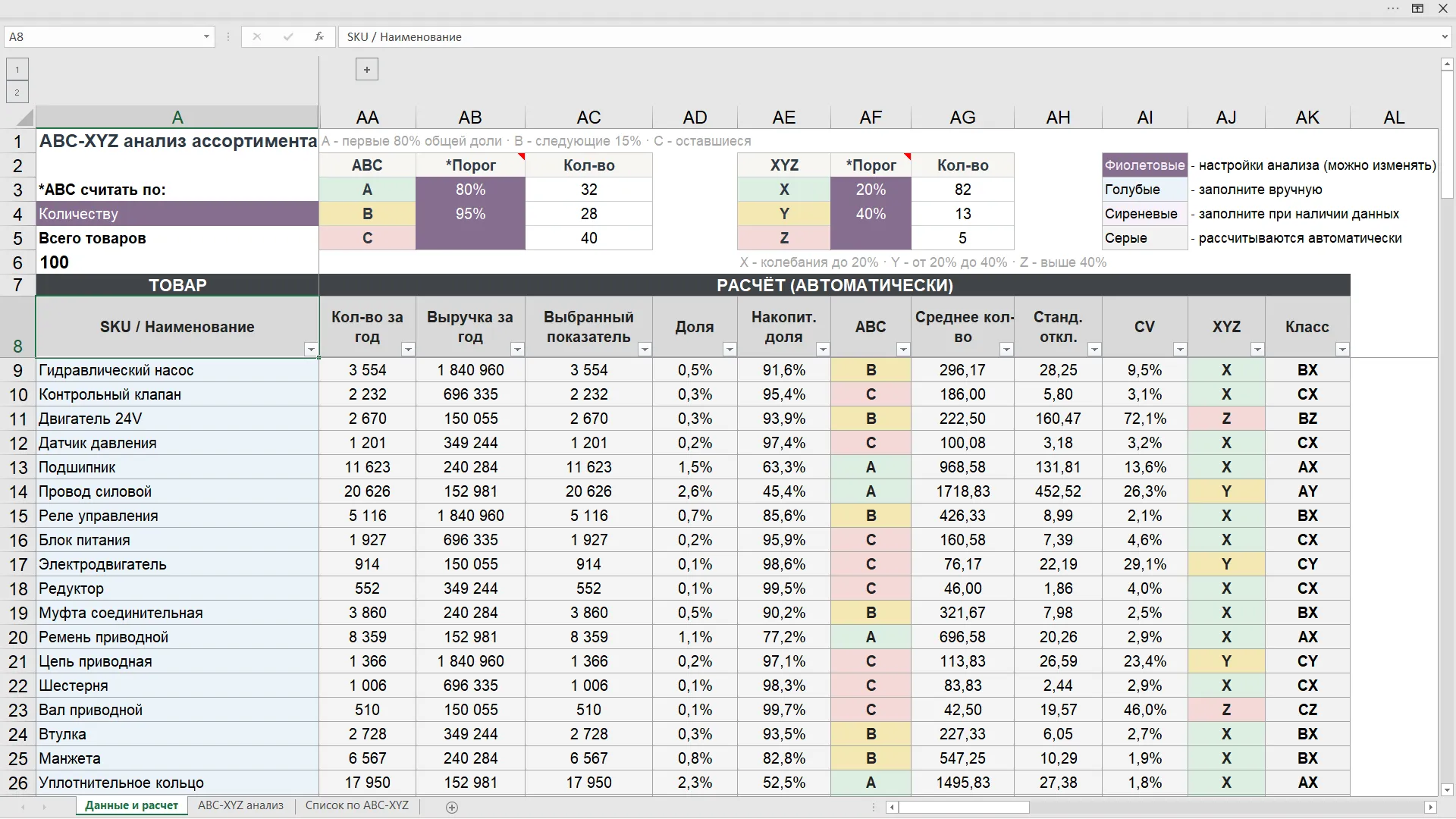Screen dimensions: 1456x819
Task: Expand the Name Box dropdown
Action: click(x=206, y=36)
